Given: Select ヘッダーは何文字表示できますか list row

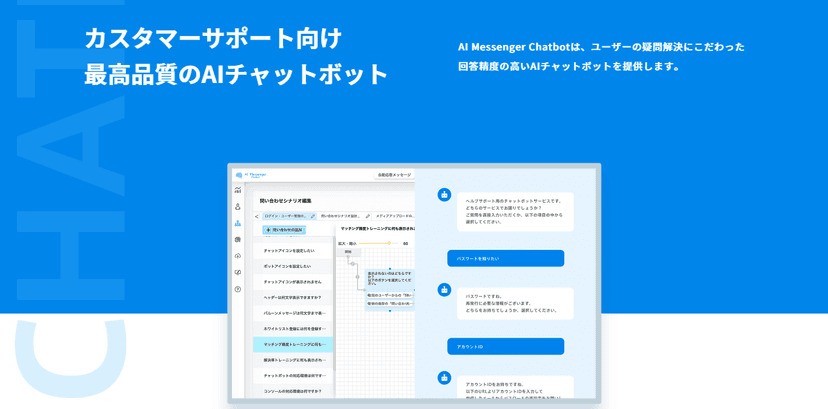Looking at the screenshot, I should [293, 298].
